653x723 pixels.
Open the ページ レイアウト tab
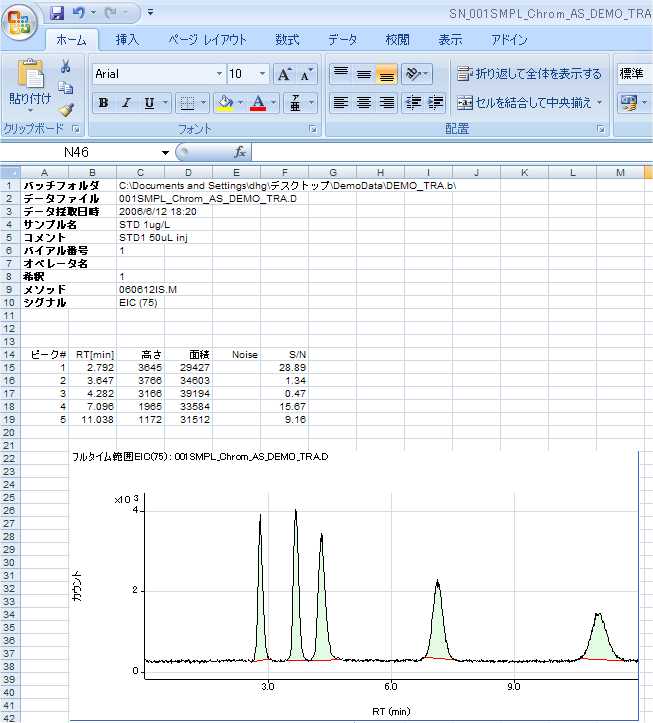[207, 40]
